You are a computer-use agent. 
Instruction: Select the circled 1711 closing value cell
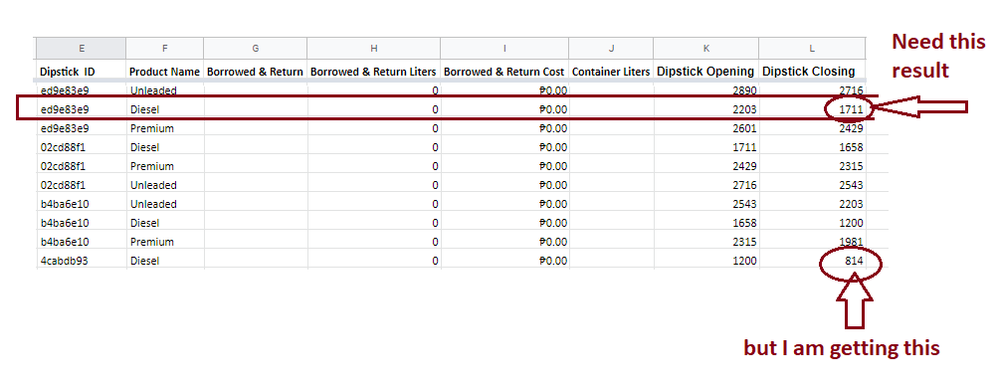812,110
